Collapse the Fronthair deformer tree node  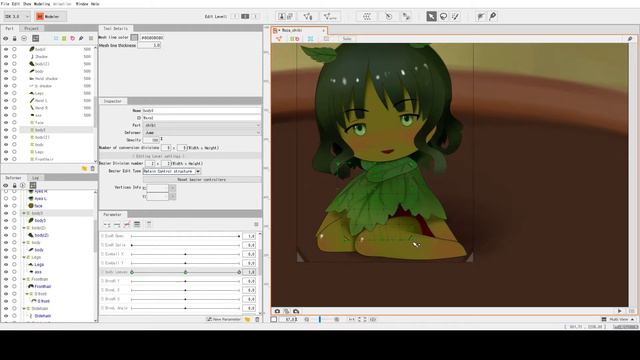pyautogui.click(x=24, y=279)
